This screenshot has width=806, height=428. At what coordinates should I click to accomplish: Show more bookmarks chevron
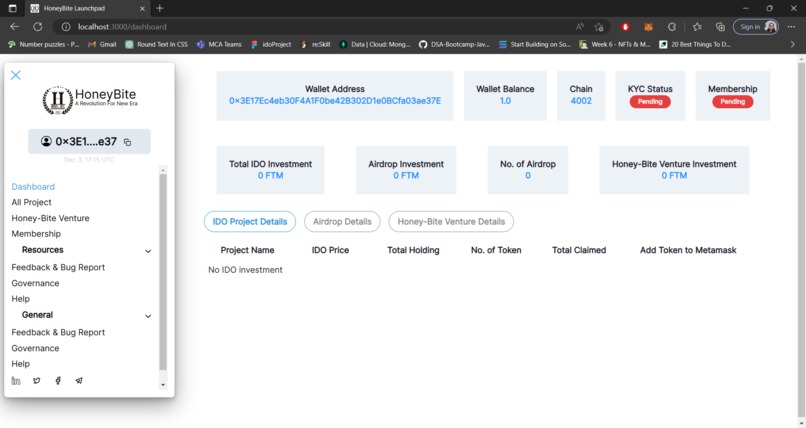792,45
